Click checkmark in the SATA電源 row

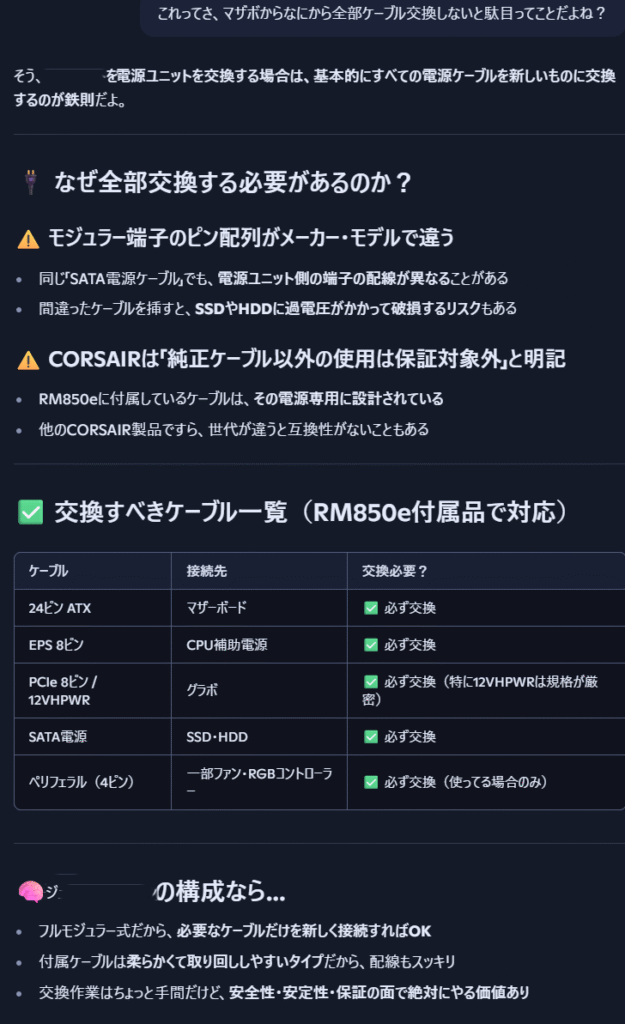pyautogui.click(x=371, y=737)
